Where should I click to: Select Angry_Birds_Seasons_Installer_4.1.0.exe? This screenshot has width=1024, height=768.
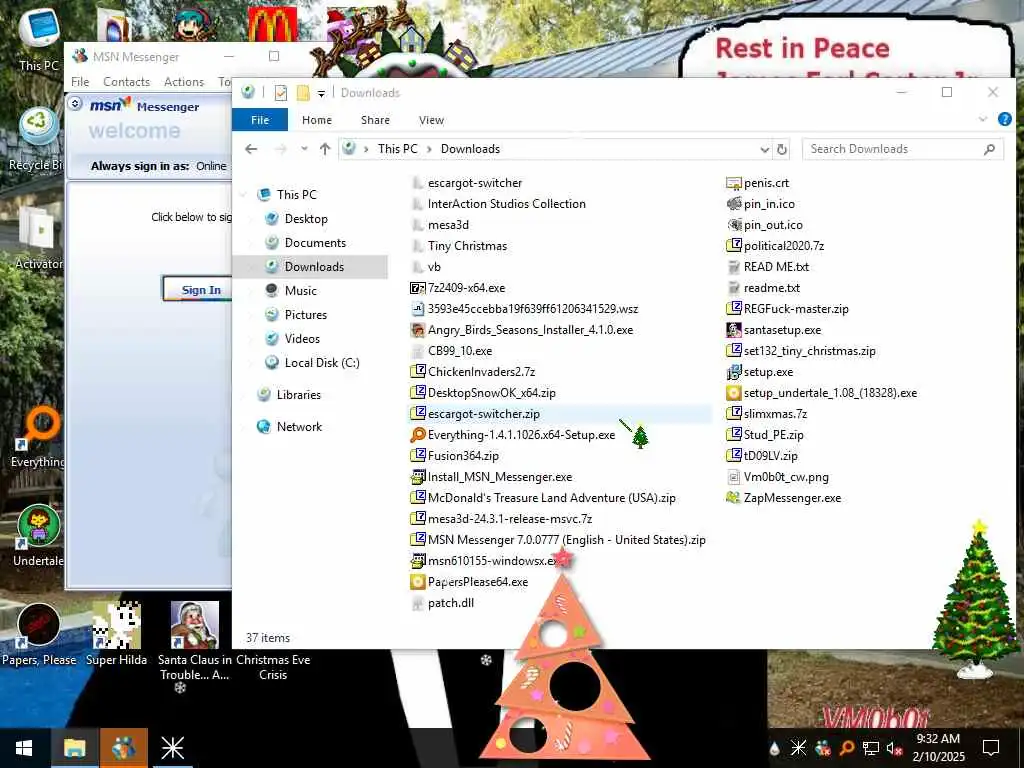pyautogui.click(x=521, y=330)
